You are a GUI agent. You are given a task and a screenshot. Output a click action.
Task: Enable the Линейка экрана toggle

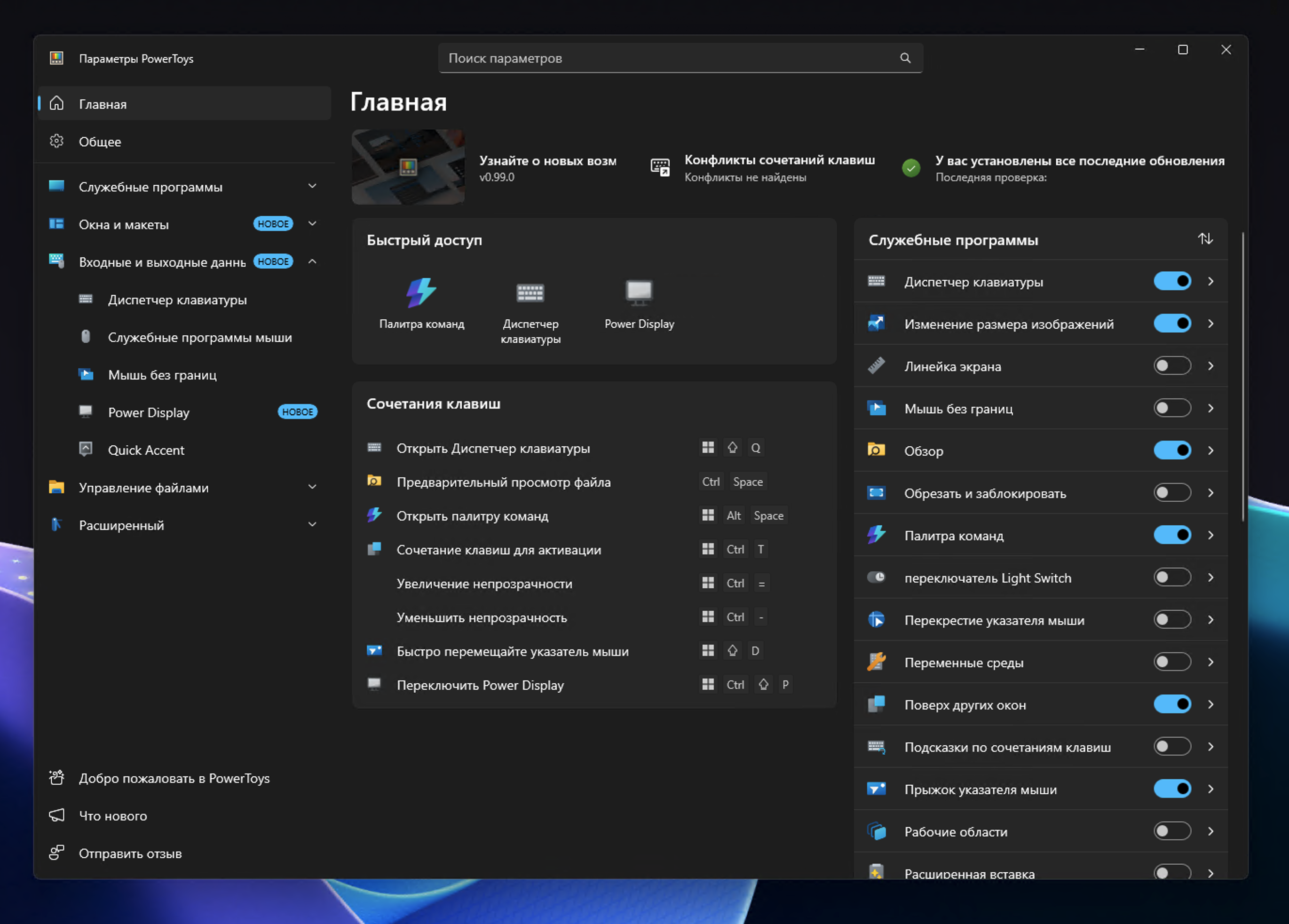click(1171, 366)
